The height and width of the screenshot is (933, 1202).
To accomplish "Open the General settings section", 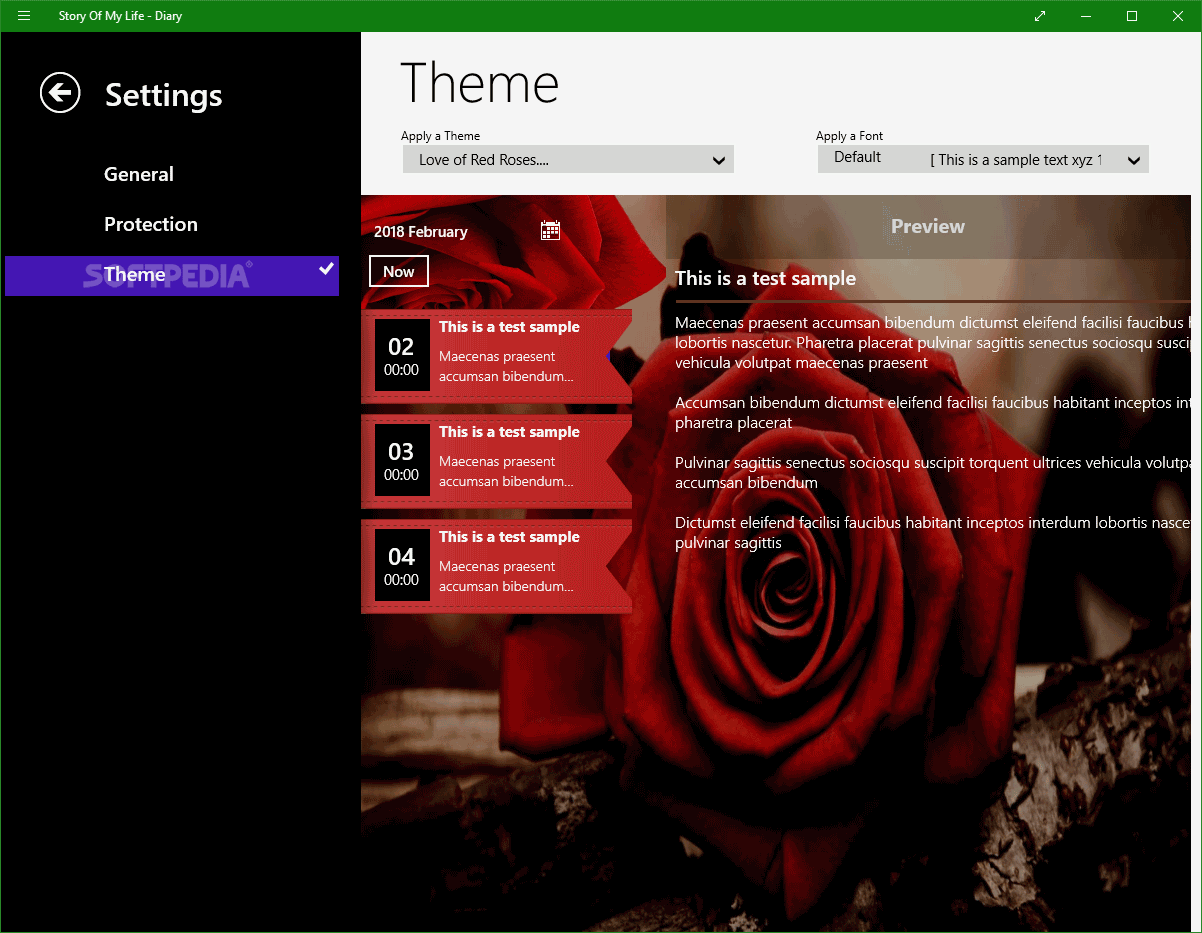I will click(139, 174).
